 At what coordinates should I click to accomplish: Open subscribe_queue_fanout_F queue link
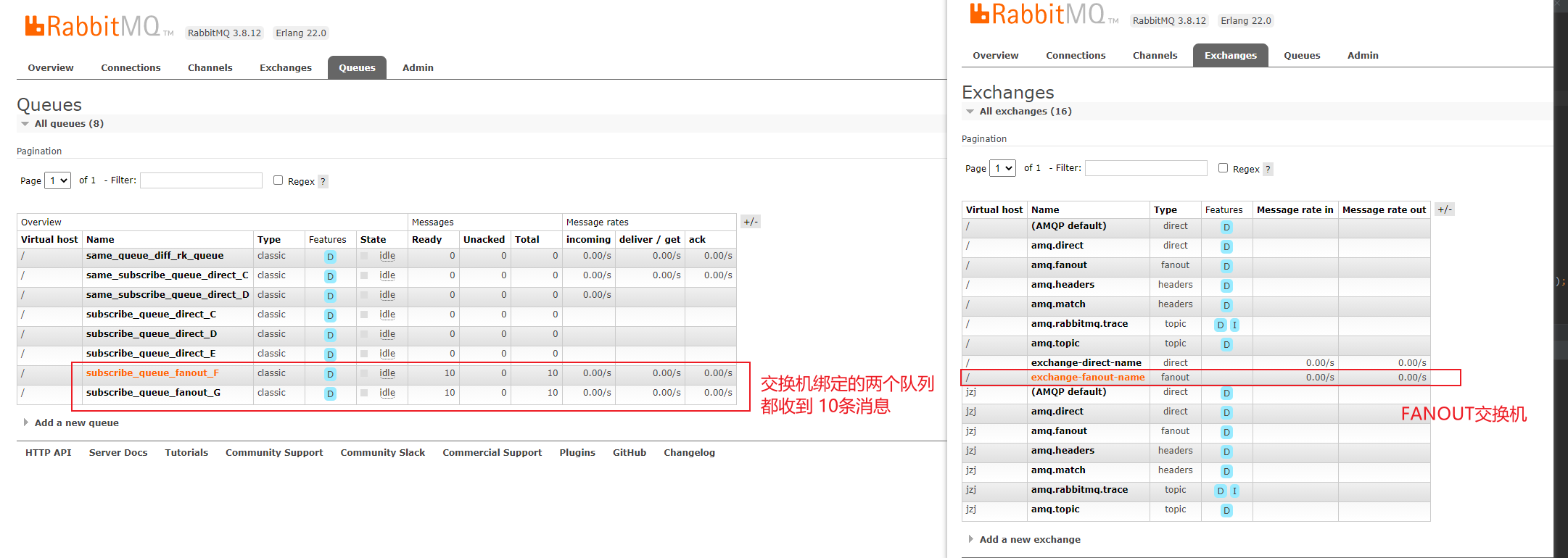pos(152,373)
